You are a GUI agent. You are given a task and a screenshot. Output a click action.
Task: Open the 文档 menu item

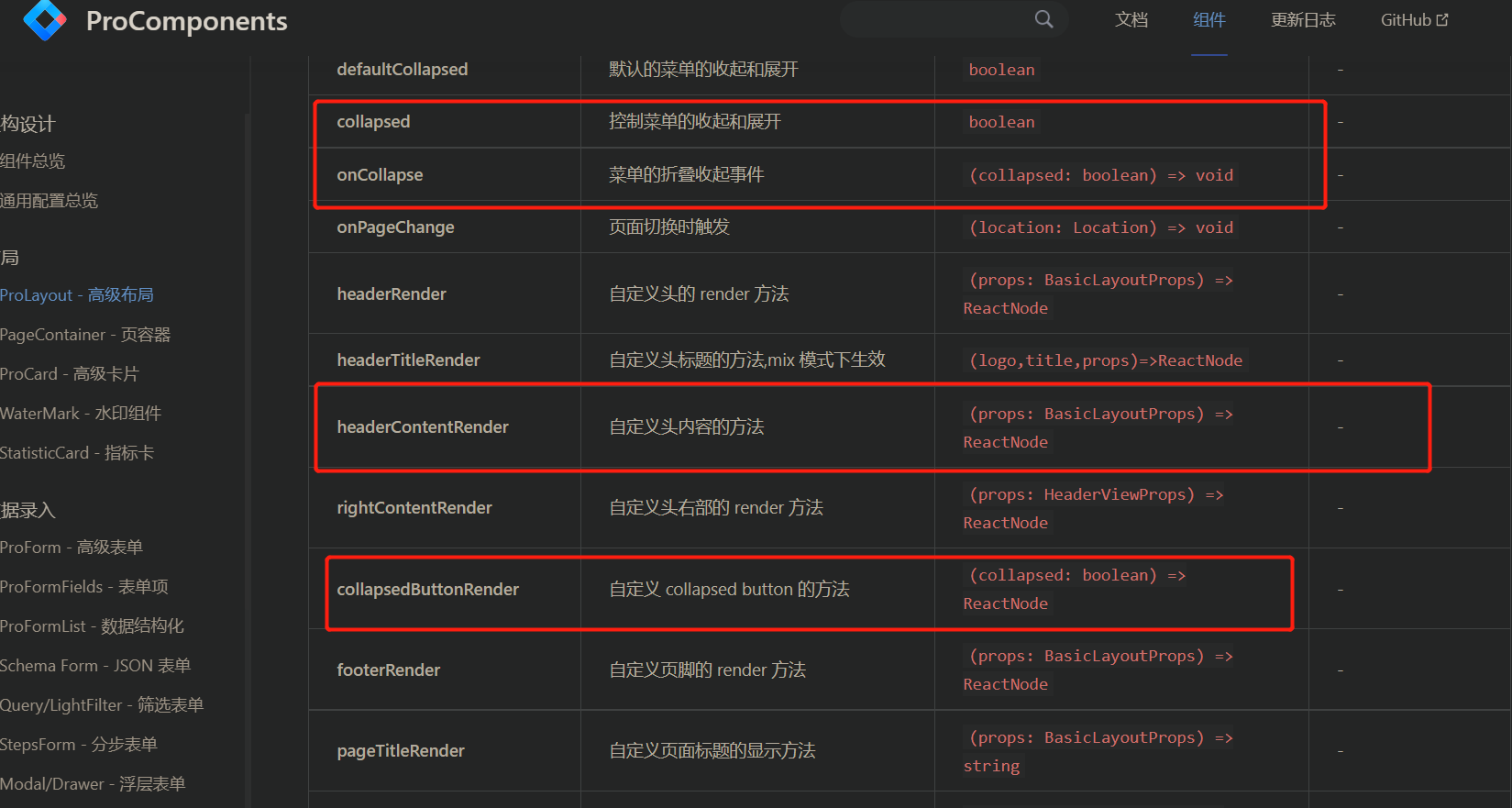[1131, 19]
